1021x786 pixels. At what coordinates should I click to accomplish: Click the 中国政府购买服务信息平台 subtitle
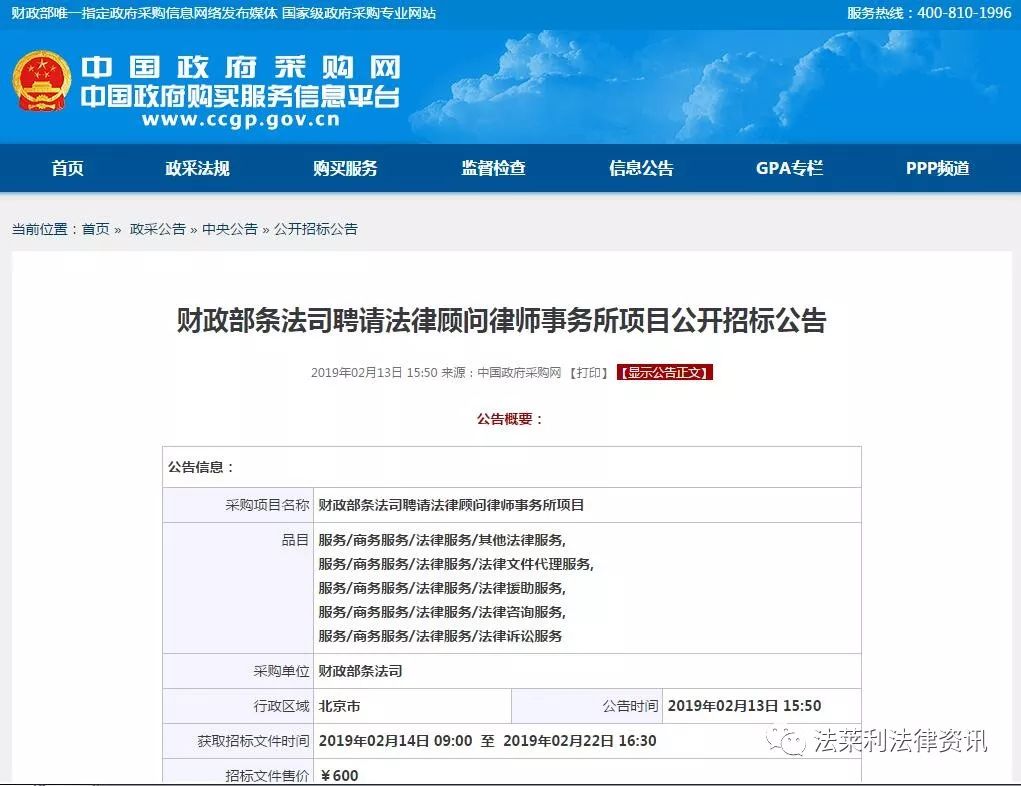click(x=240, y=96)
